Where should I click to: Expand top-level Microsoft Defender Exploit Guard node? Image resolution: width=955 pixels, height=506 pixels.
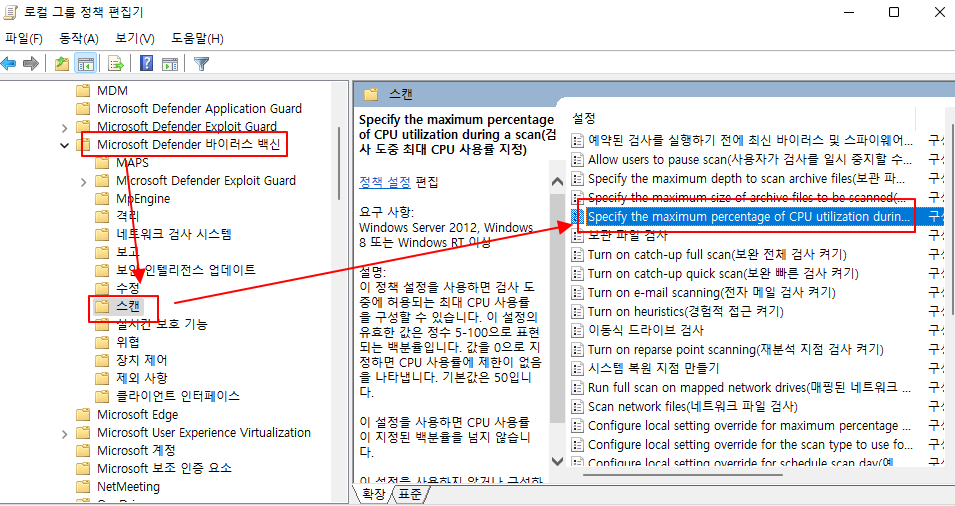[65, 127]
